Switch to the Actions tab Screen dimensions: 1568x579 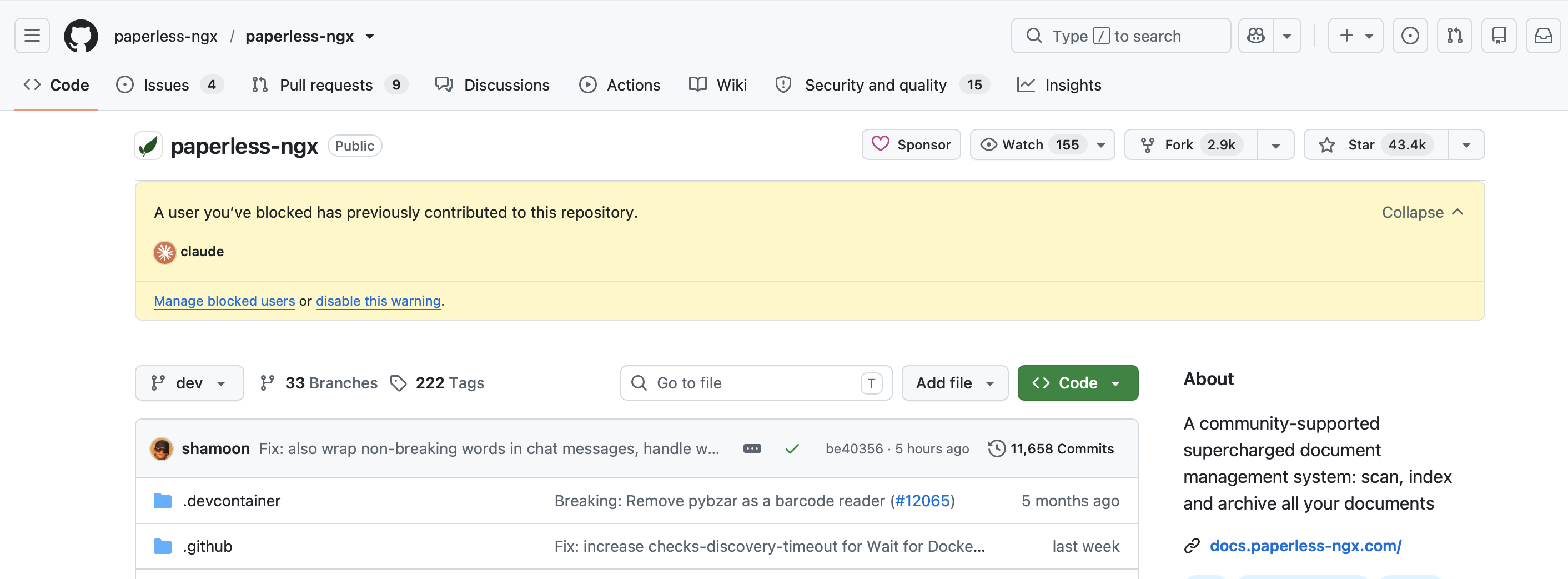(620, 84)
